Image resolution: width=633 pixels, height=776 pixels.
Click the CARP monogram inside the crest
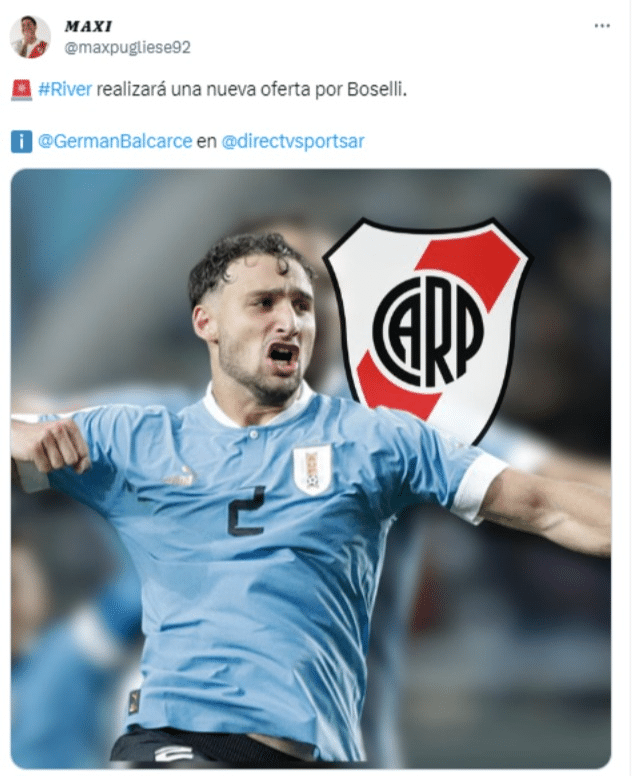pyautogui.click(x=427, y=329)
